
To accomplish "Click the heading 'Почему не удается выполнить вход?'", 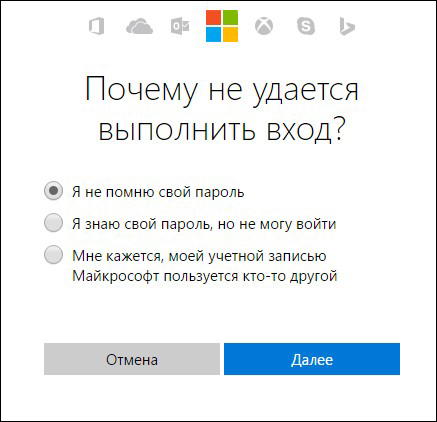I will [222, 110].
